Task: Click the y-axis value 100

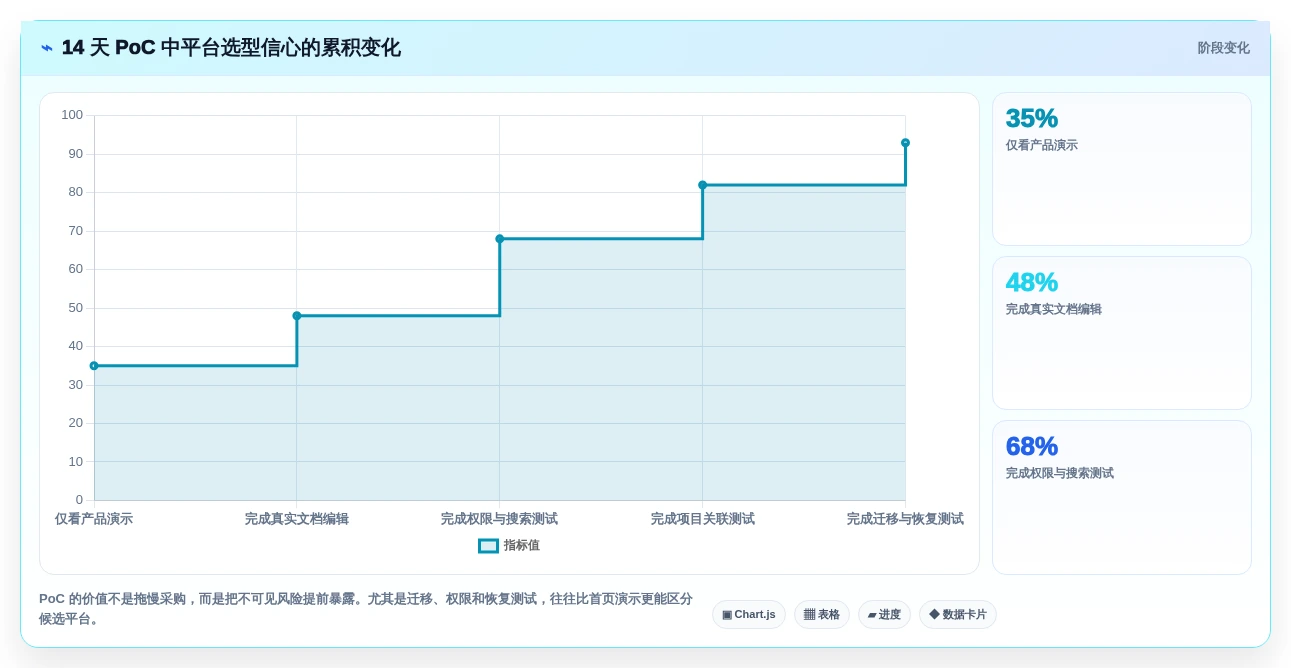Action: pos(72,115)
